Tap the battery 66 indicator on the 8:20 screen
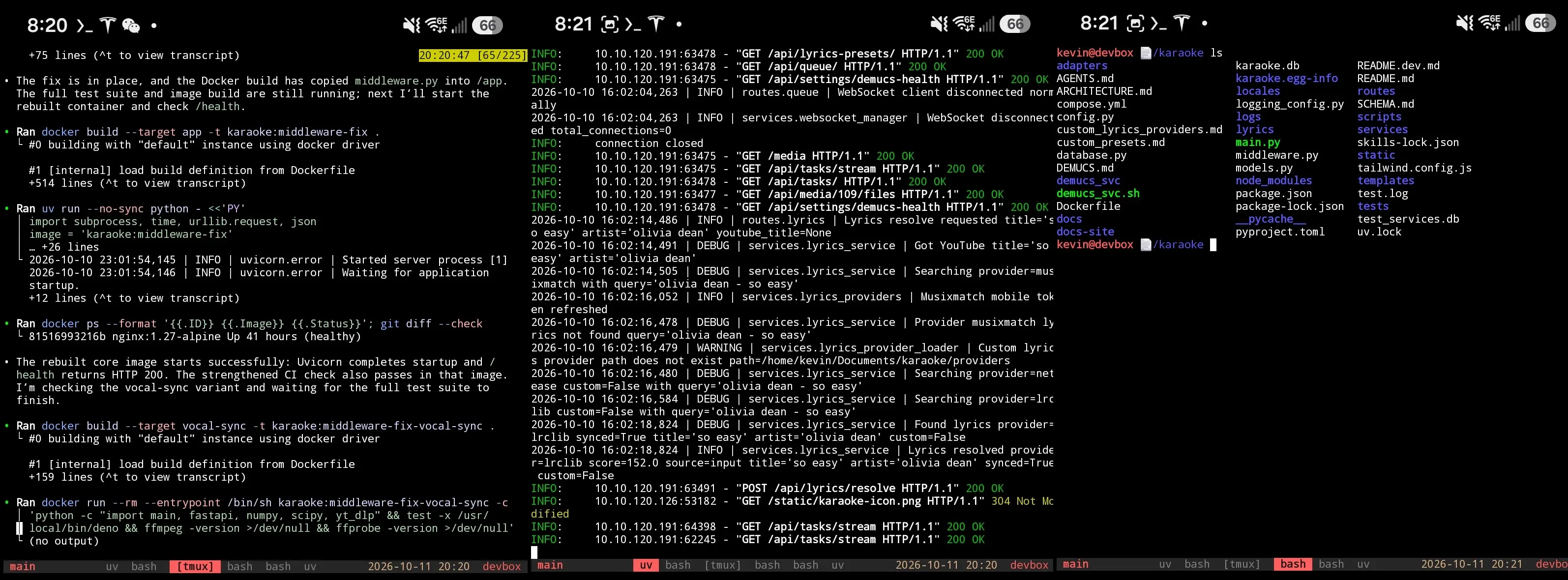The image size is (1568, 580). [488, 25]
